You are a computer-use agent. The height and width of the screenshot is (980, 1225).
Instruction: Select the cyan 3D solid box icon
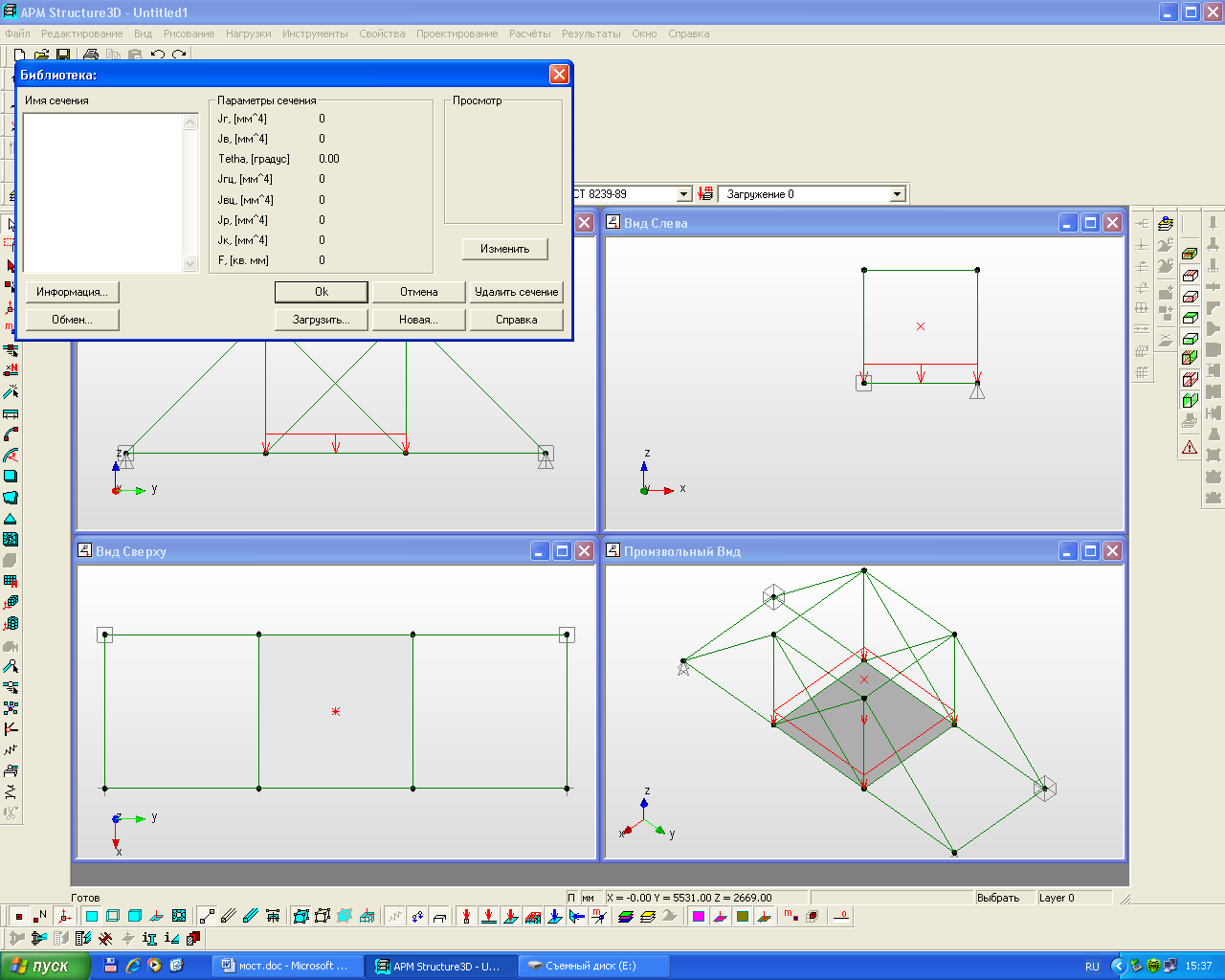tap(135, 916)
